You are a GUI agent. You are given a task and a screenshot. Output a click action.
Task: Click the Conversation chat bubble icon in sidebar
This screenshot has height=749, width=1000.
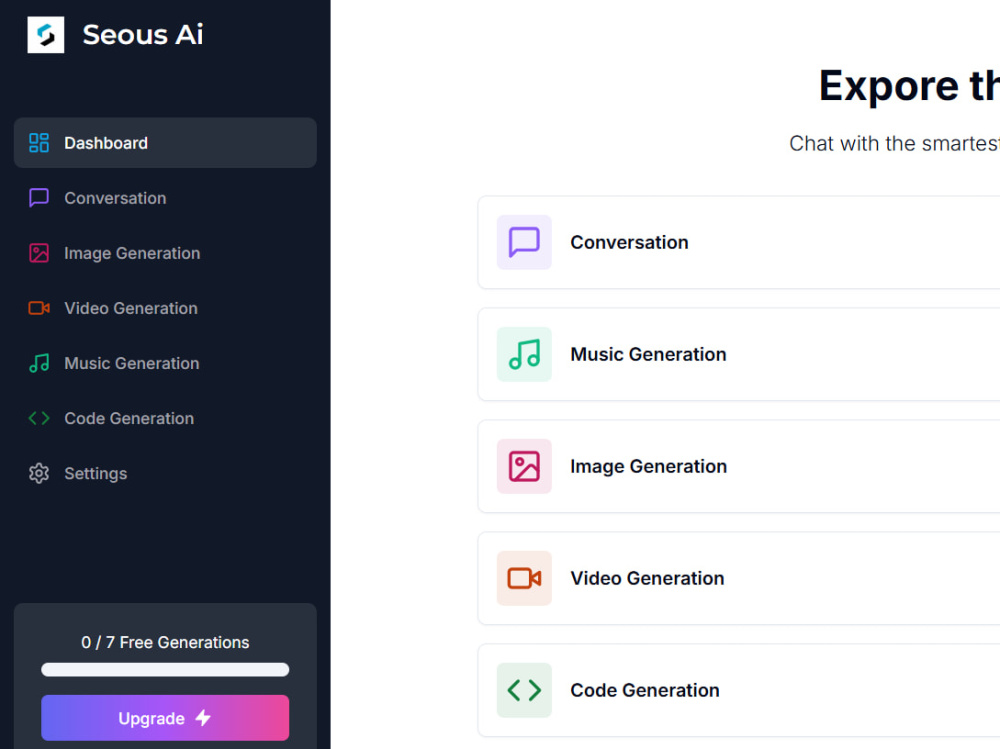point(39,198)
